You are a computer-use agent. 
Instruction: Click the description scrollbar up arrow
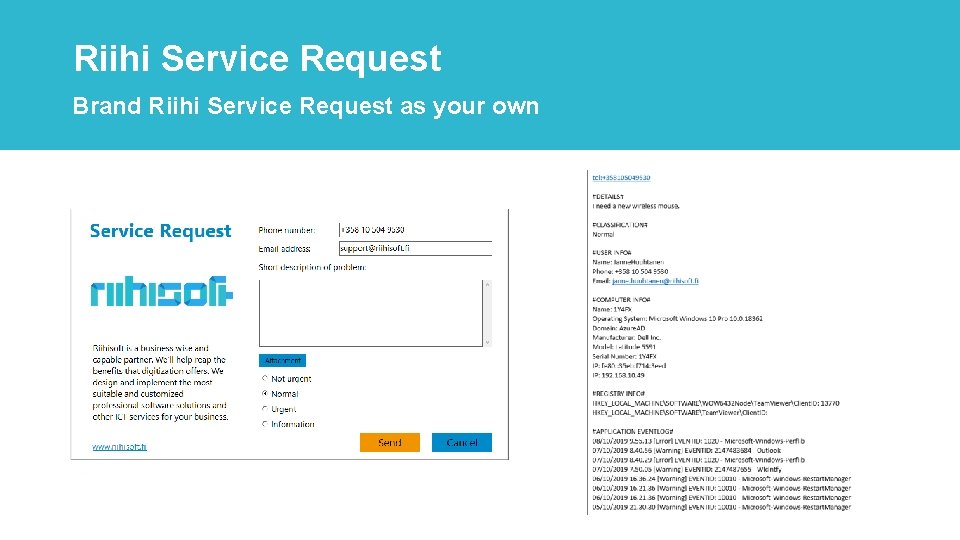(x=487, y=284)
